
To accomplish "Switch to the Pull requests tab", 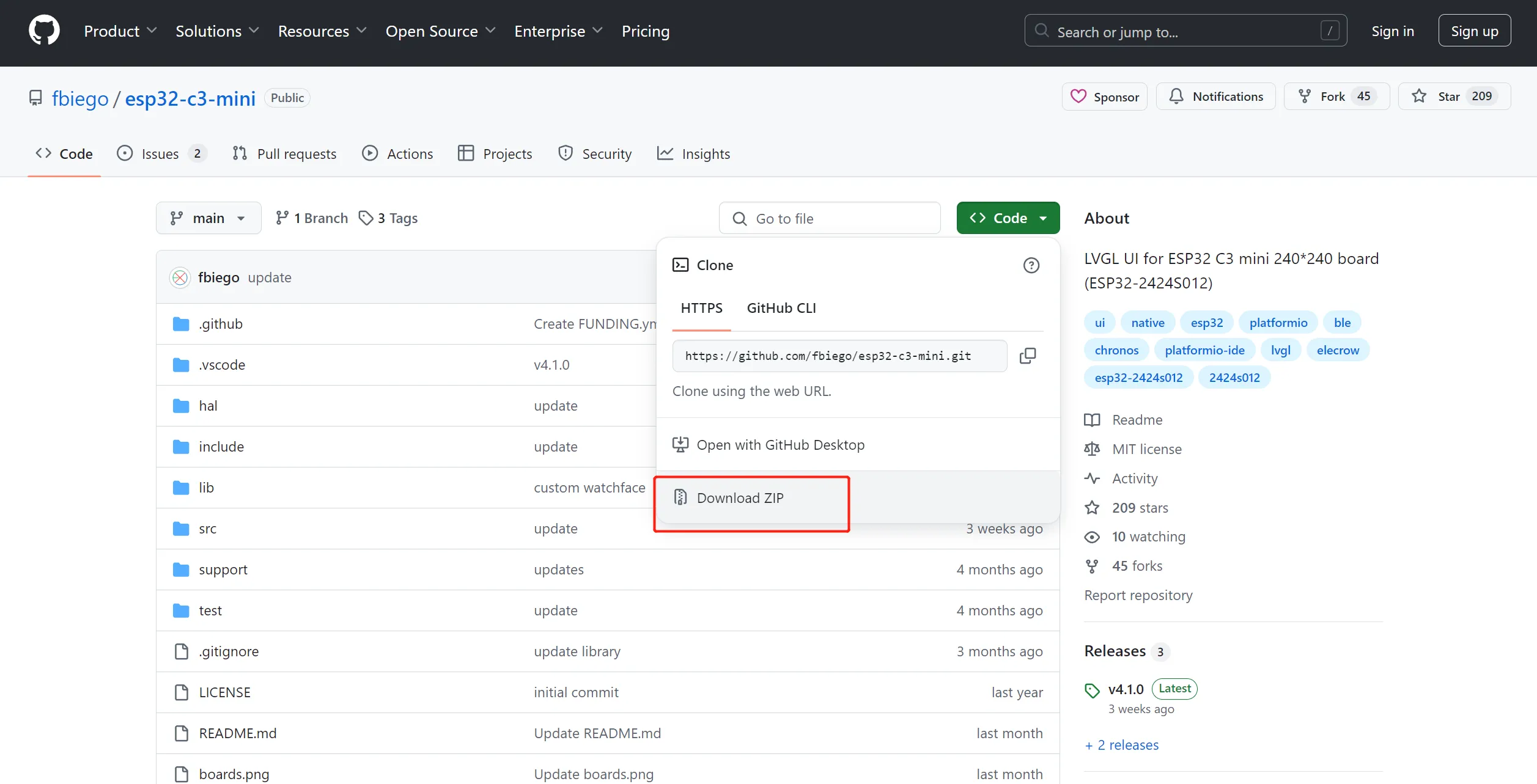I will coord(284,154).
